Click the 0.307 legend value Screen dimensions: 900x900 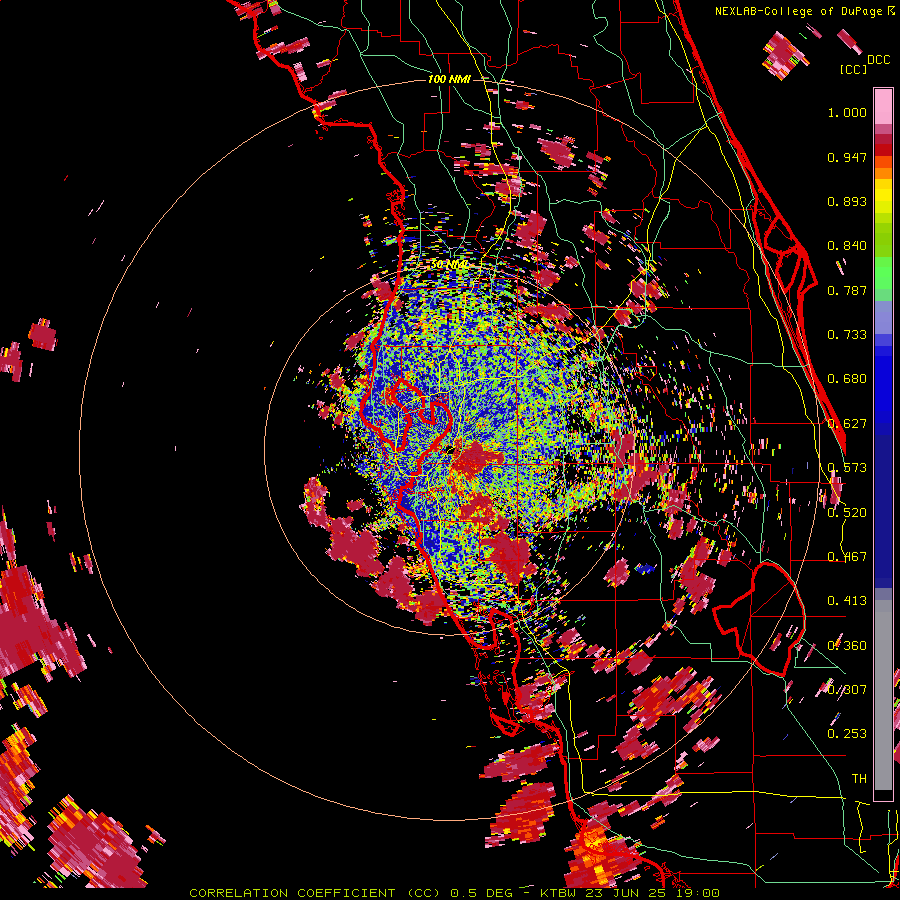[x=847, y=689]
